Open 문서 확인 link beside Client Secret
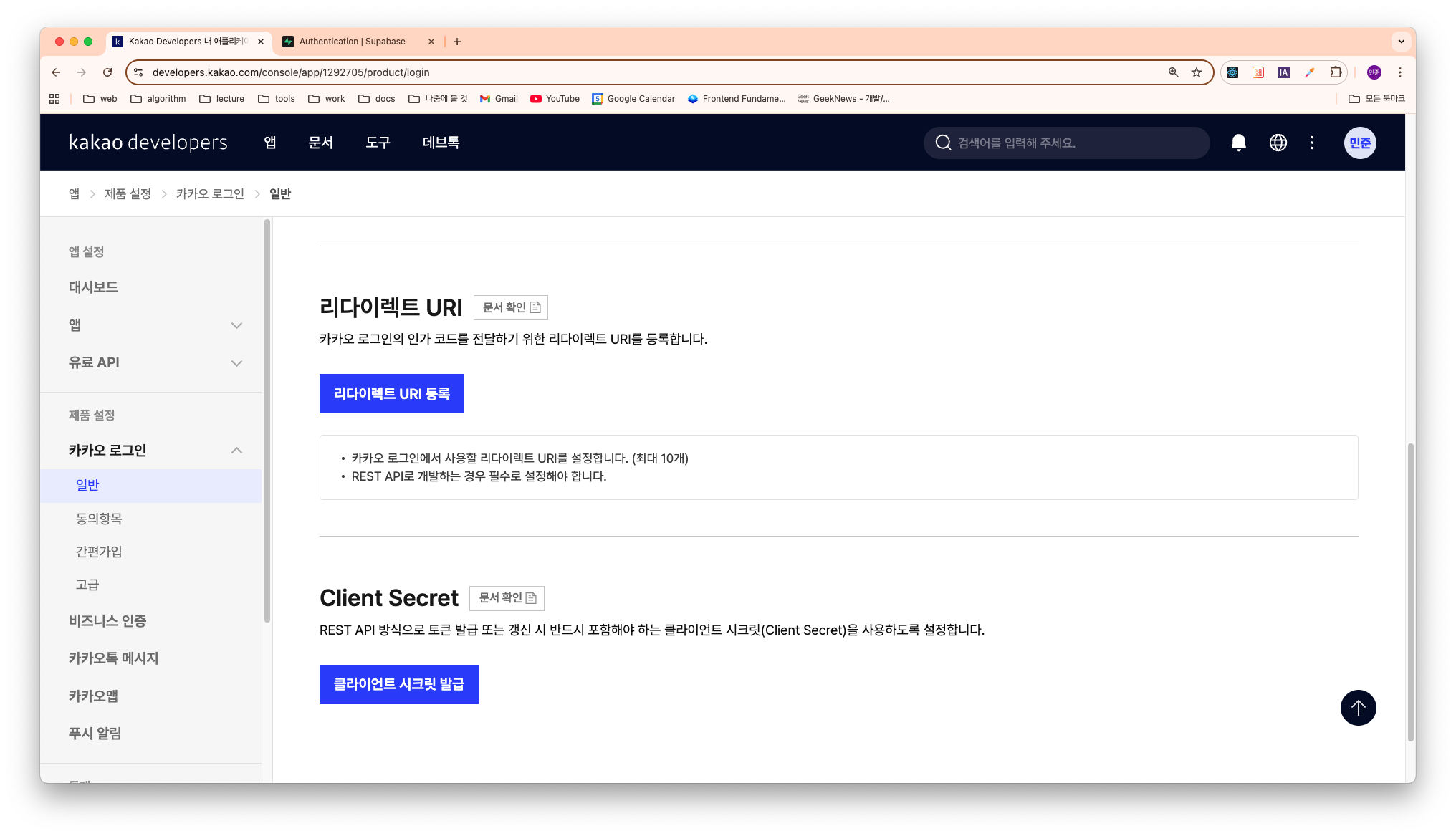Viewport: 1456px width, 836px height. [x=507, y=598]
